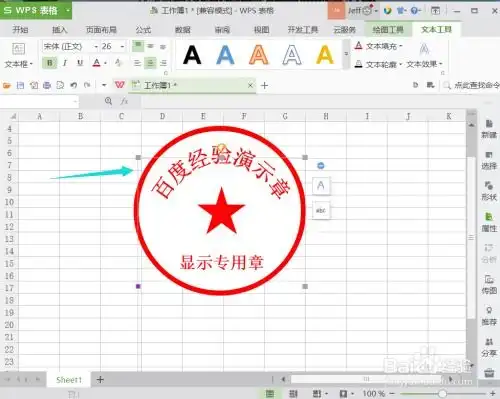Image resolution: width=500 pixels, height=399 pixels.
Task: Undo the last action
Action: click(74, 86)
